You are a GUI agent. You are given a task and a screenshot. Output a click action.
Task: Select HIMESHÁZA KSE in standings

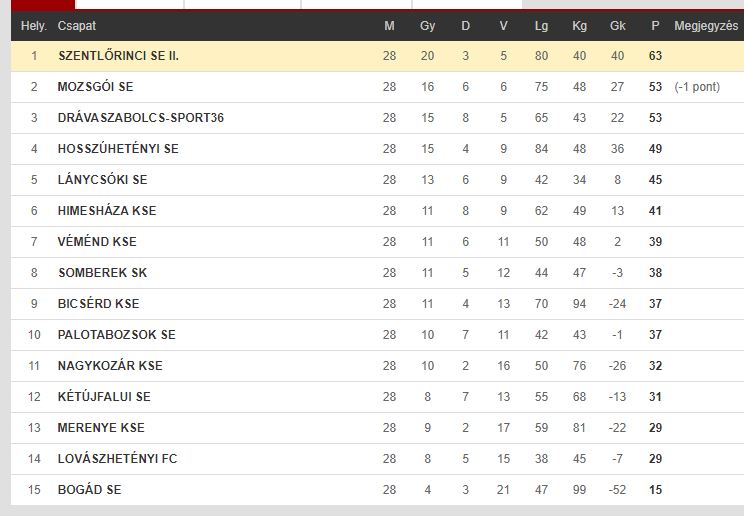[x=107, y=211]
